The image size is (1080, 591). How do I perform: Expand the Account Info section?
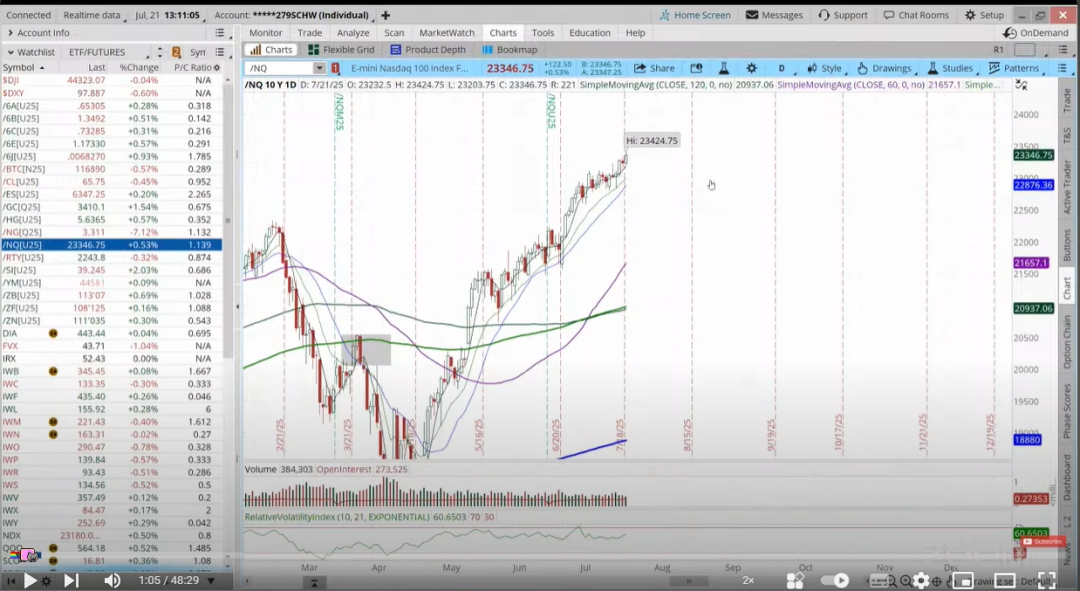pyautogui.click(x=10, y=32)
